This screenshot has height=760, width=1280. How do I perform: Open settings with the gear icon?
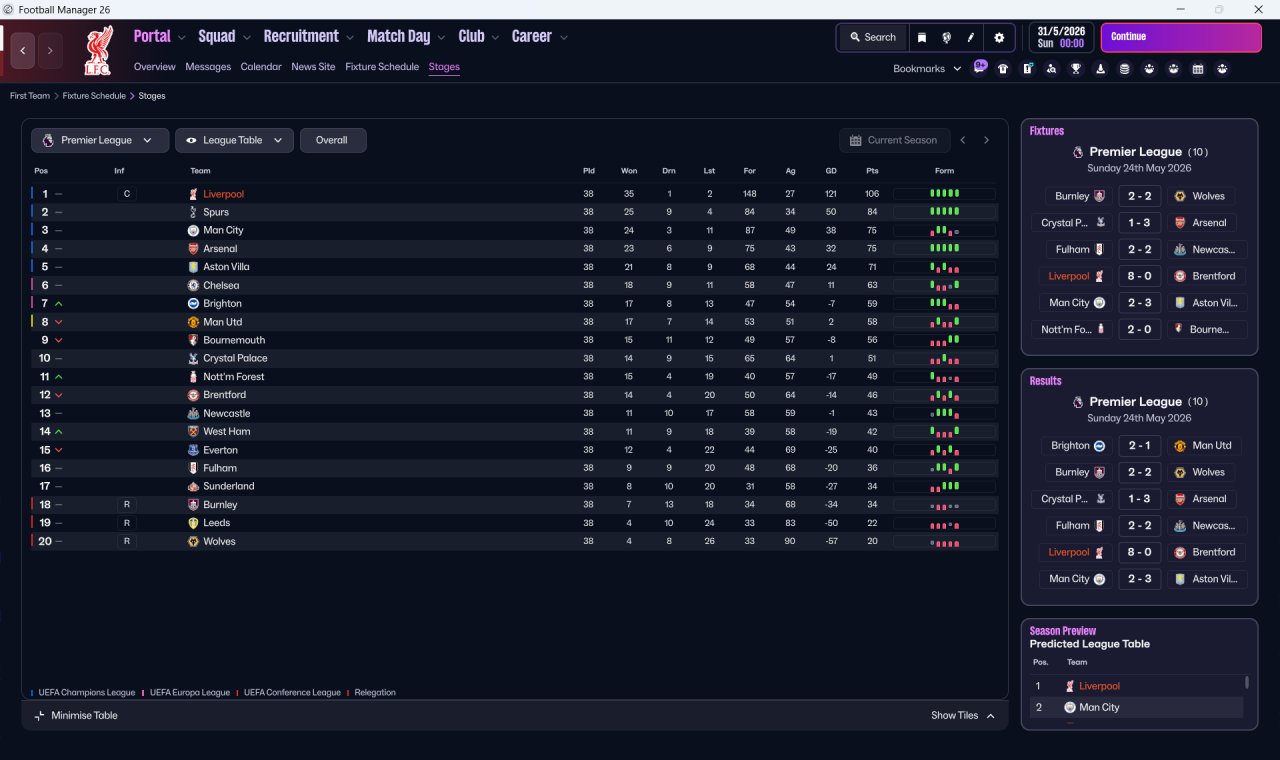point(999,38)
